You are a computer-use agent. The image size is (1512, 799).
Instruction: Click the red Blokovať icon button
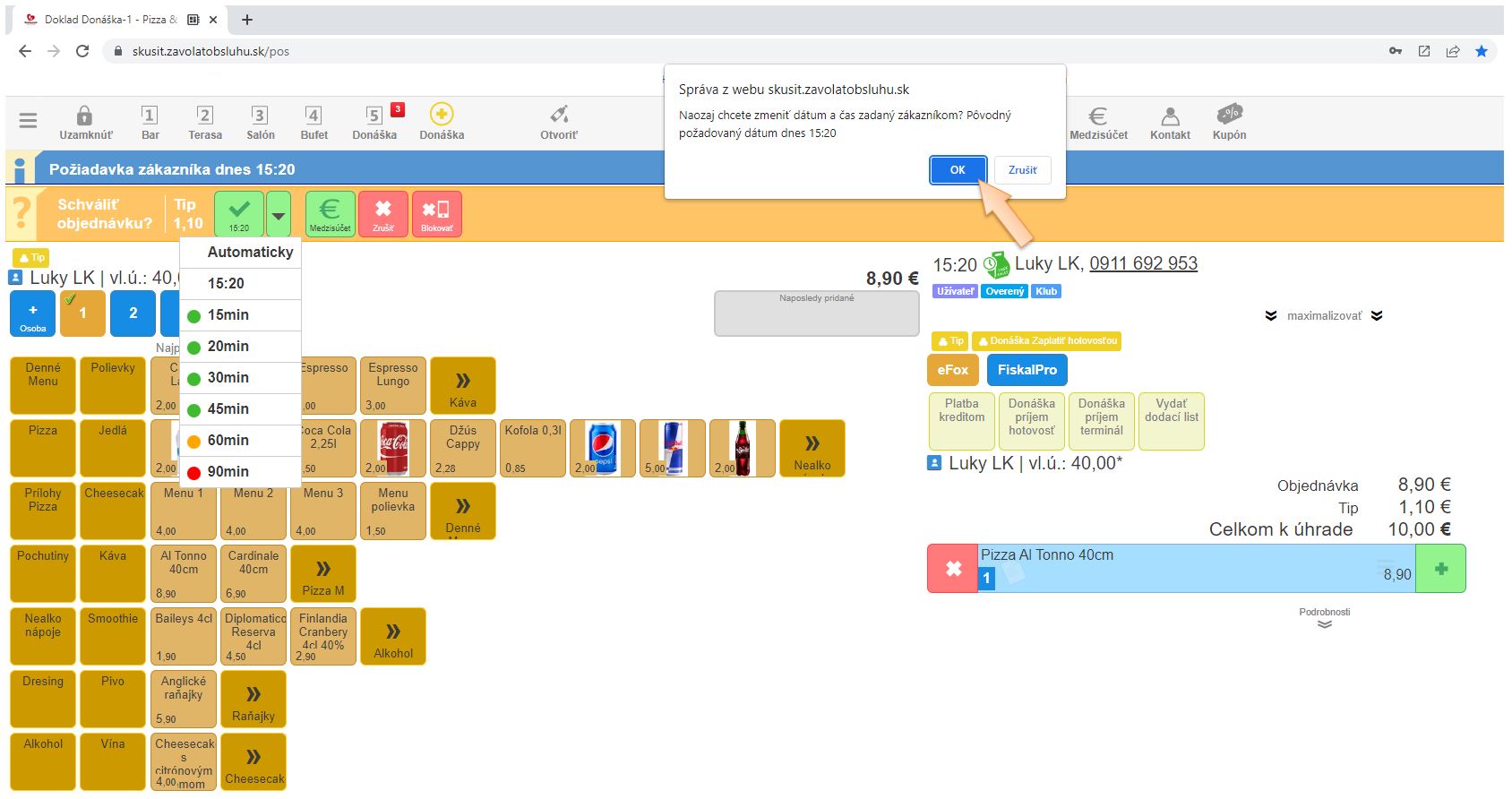click(x=437, y=213)
